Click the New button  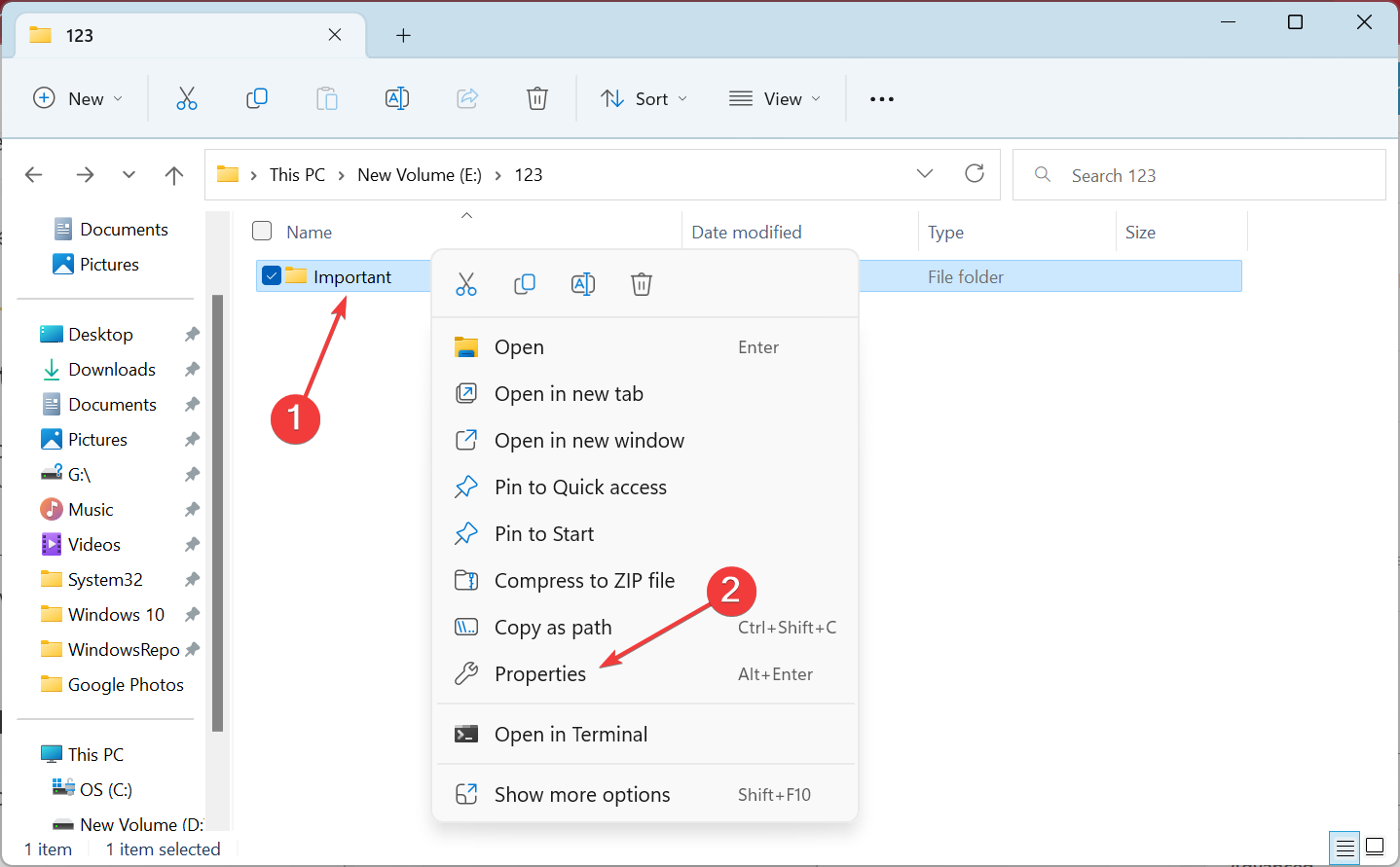78,99
